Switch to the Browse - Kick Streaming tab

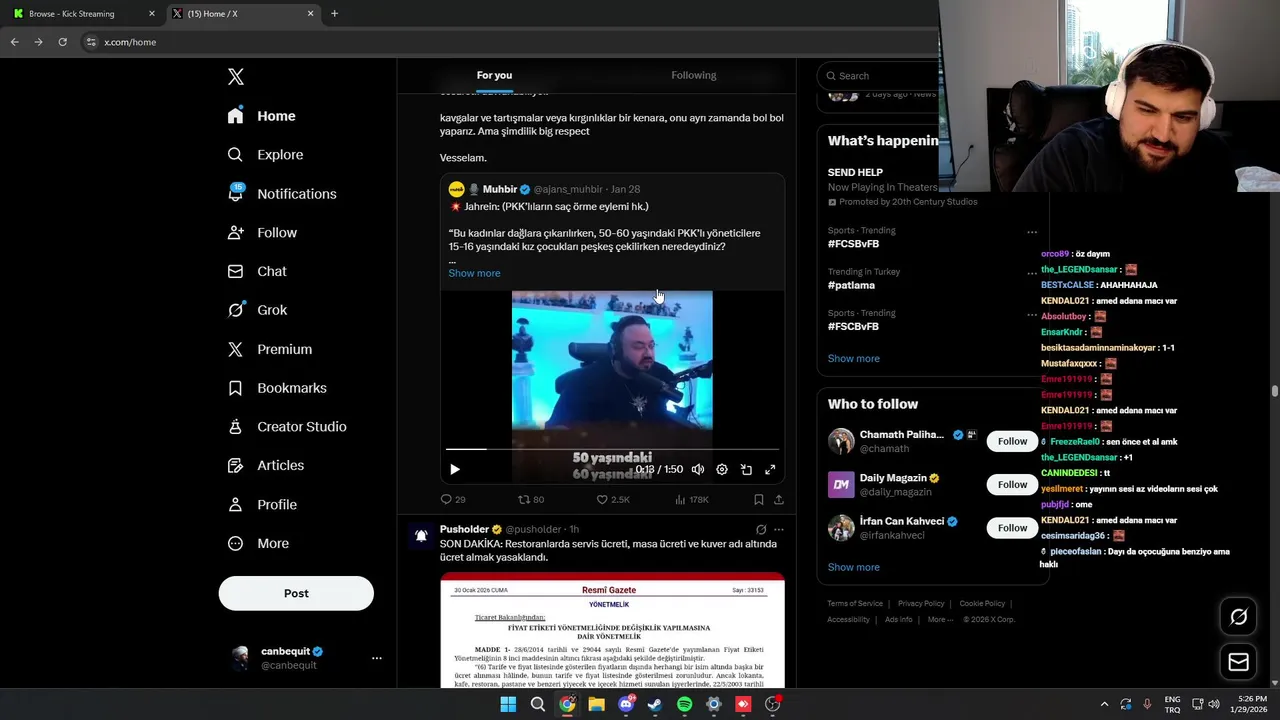tap(82, 14)
